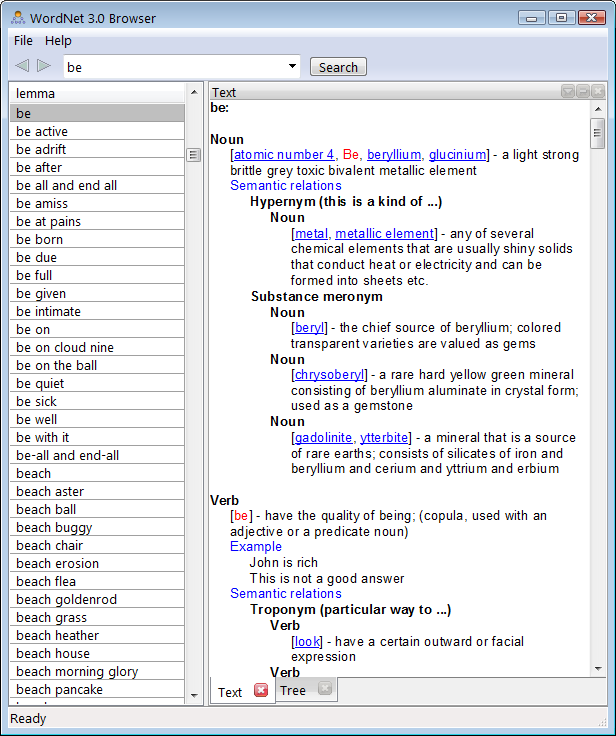Open the File menu
616x736 pixels.
23,41
